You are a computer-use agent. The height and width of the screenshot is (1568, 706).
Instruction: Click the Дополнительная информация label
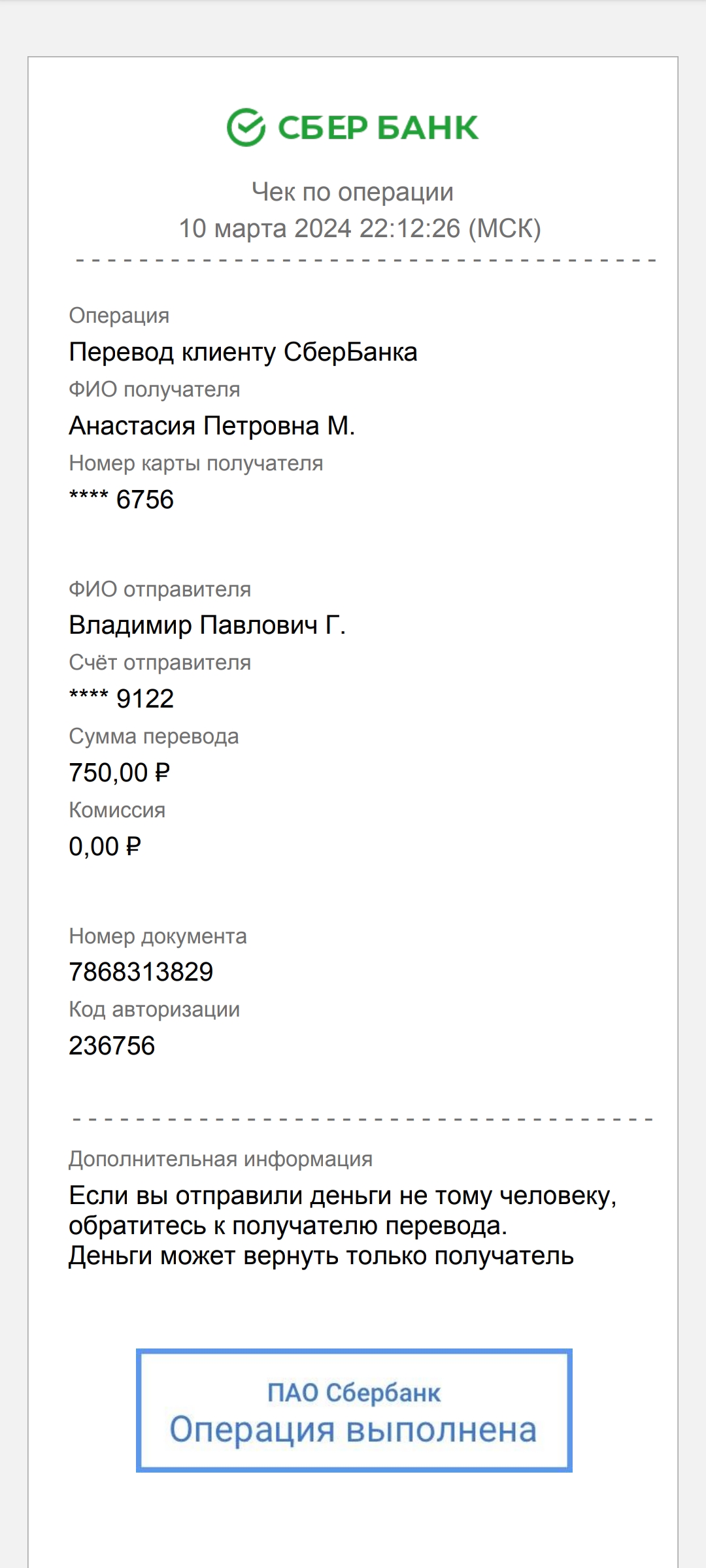coord(221,1160)
